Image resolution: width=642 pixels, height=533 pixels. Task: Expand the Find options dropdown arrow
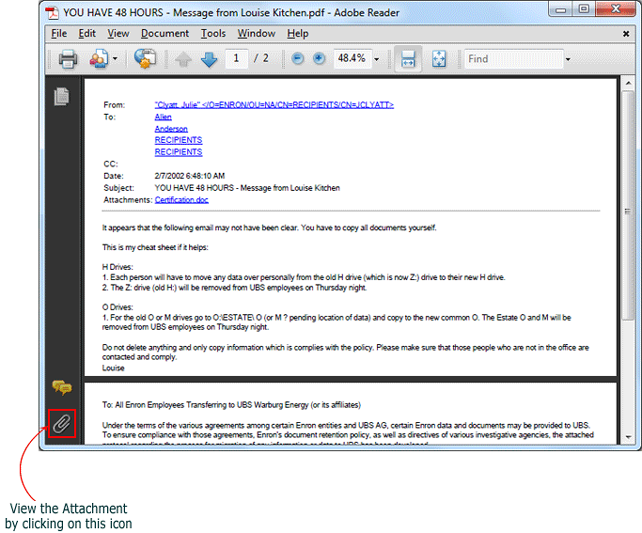568,59
